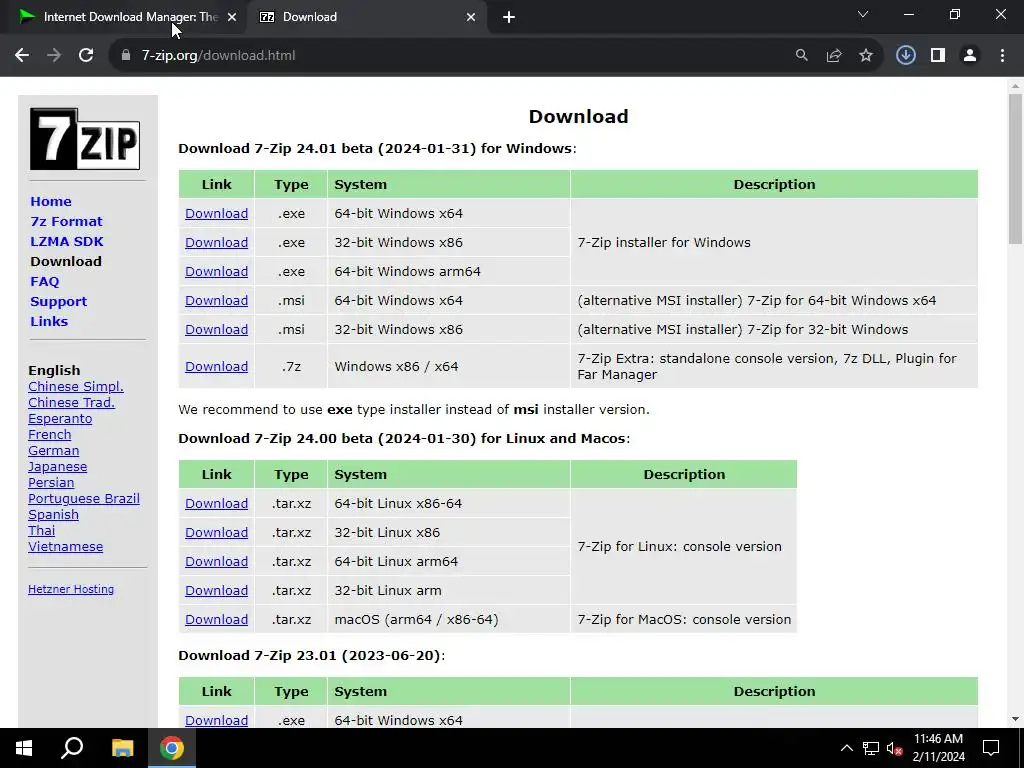The height and width of the screenshot is (768, 1024).
Task: Toggle the Chrome side panel icon
Action: click(938, 56)
